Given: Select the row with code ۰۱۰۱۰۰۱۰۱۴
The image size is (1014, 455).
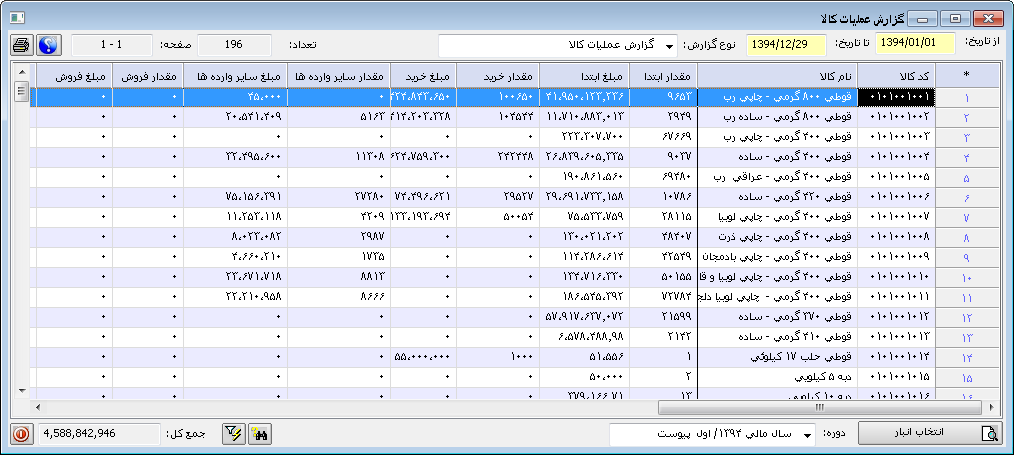Looking at the screenshot, I should [x=897, y=356].
